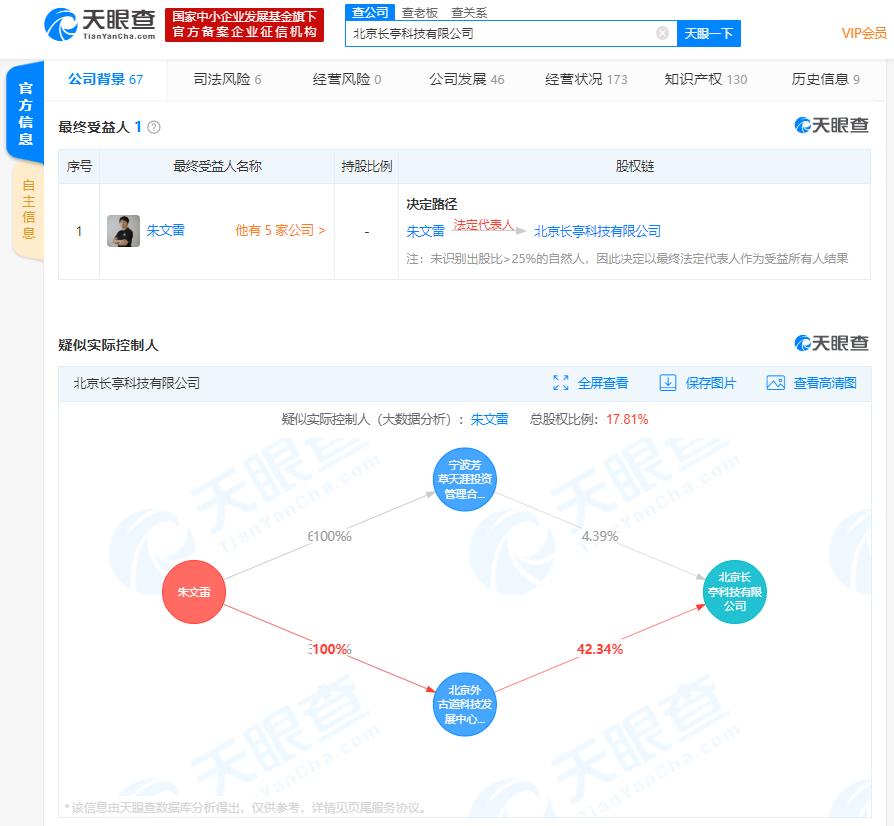Click the 最终受益人 section heading
The height and width of the screenshot is (826, 894).
[x=94, y=127]
